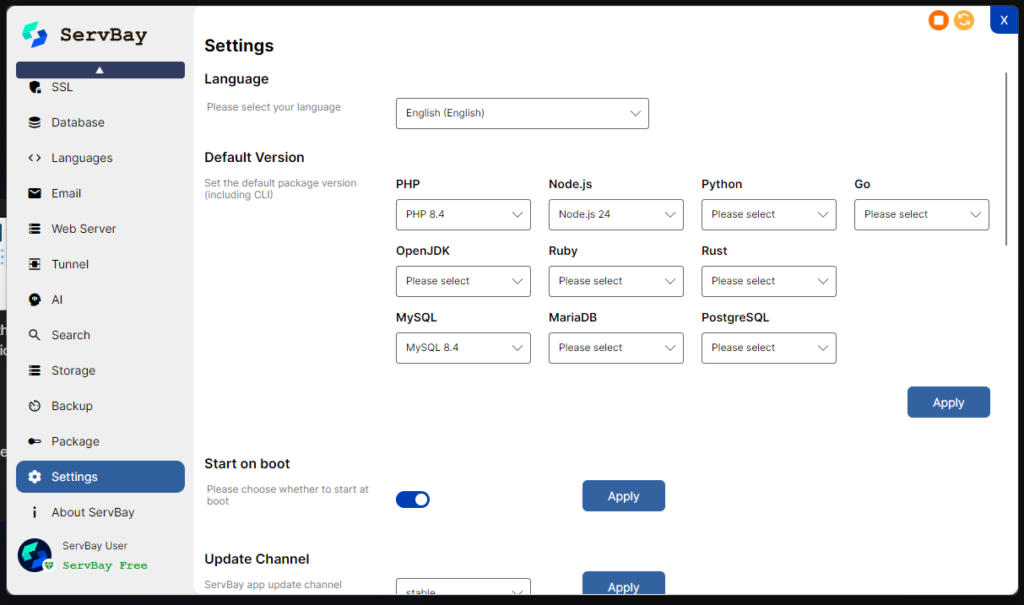Open the Rust version dropdown

(769, 281)
